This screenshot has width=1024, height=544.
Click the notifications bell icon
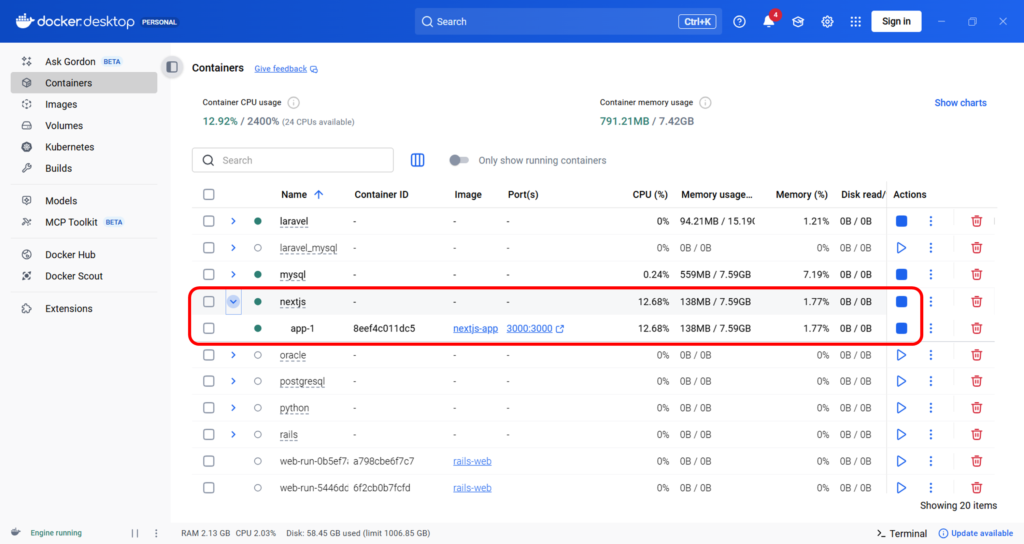pos(769,22)
